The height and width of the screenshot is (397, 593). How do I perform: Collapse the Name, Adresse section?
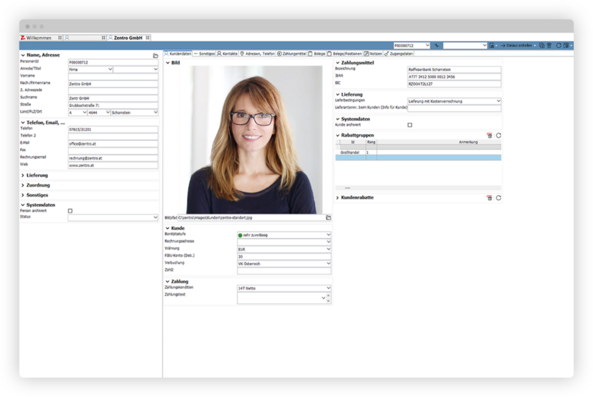point(23,55)
